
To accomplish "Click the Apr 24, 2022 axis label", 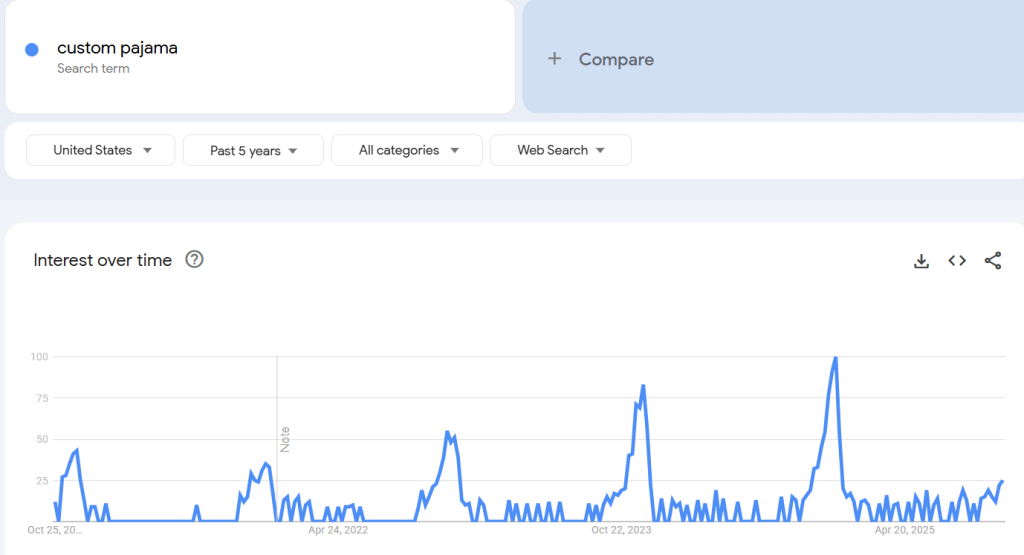I will 338,530.
